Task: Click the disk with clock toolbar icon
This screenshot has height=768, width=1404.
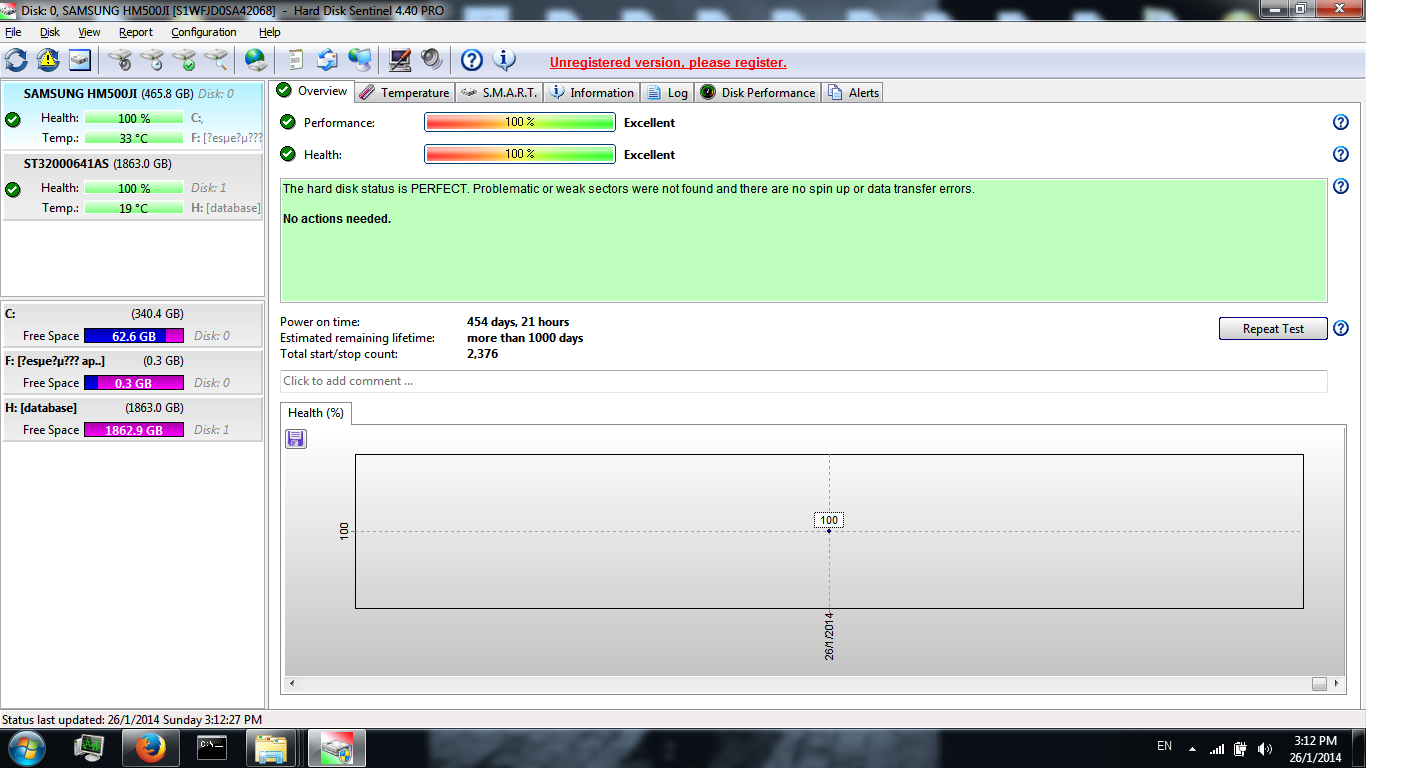Action: pos(152,59)
